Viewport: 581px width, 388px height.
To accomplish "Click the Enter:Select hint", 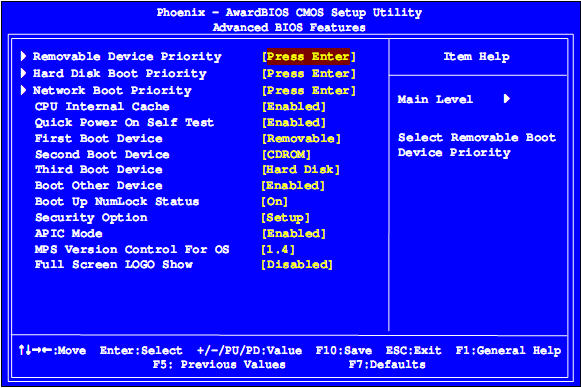I will pyautogui.click(x=141, y=350).
